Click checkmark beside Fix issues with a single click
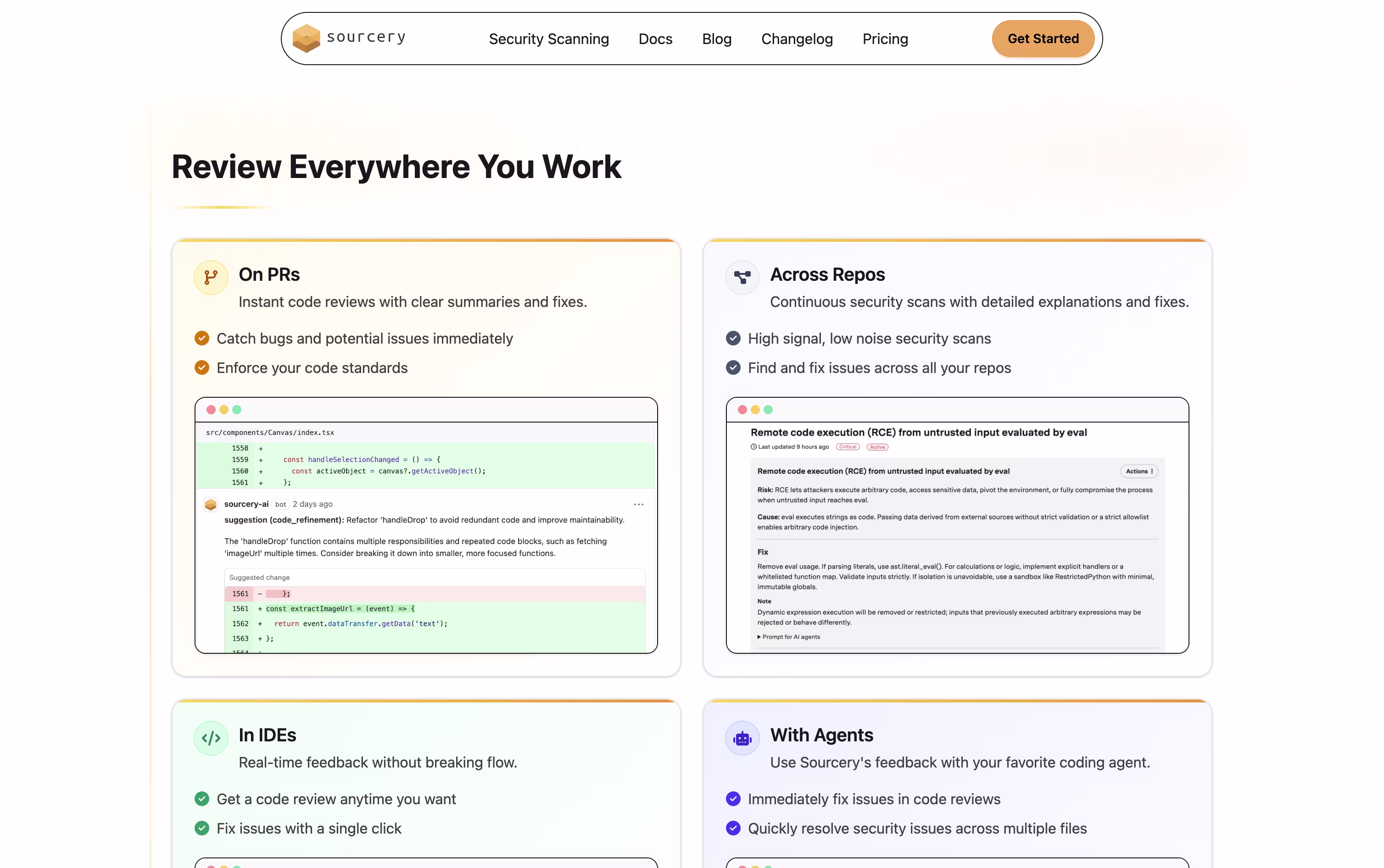Image resolution: width=1384 pixels, height=868 pixels. click(201, 828)
